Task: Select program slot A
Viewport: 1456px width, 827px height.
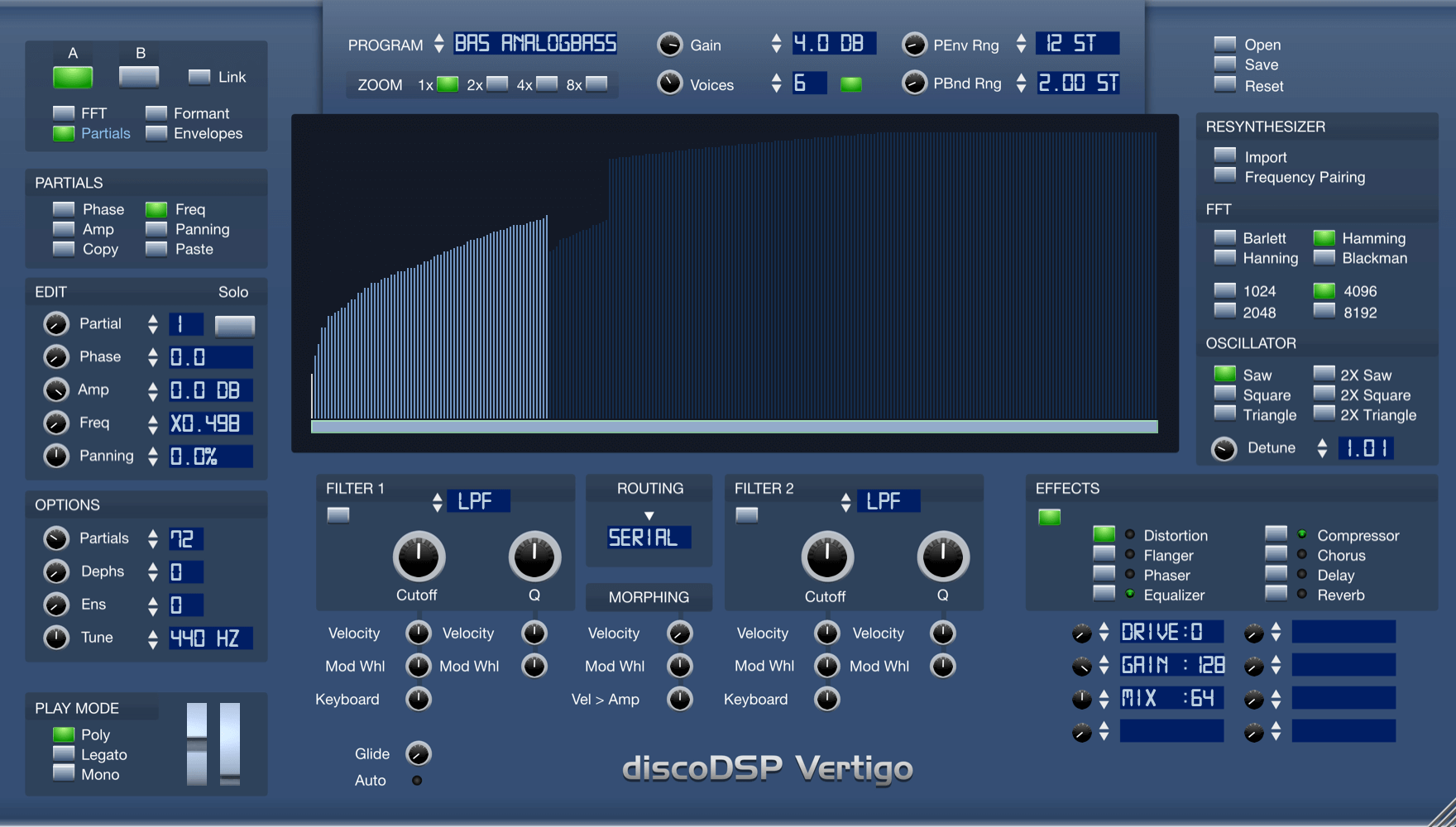Action: 73,77
